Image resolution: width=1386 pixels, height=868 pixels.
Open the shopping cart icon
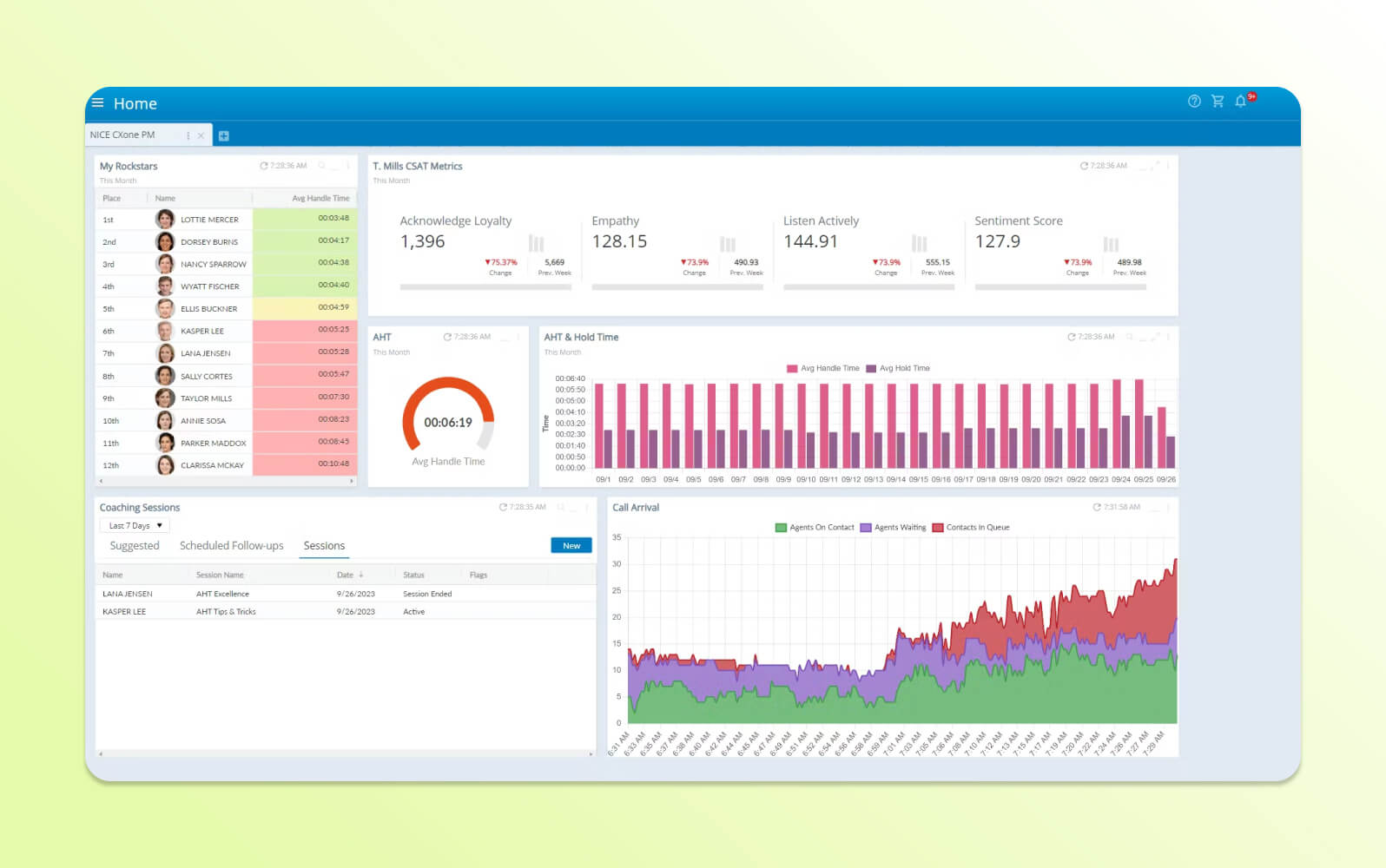[x=1218, y=102]
